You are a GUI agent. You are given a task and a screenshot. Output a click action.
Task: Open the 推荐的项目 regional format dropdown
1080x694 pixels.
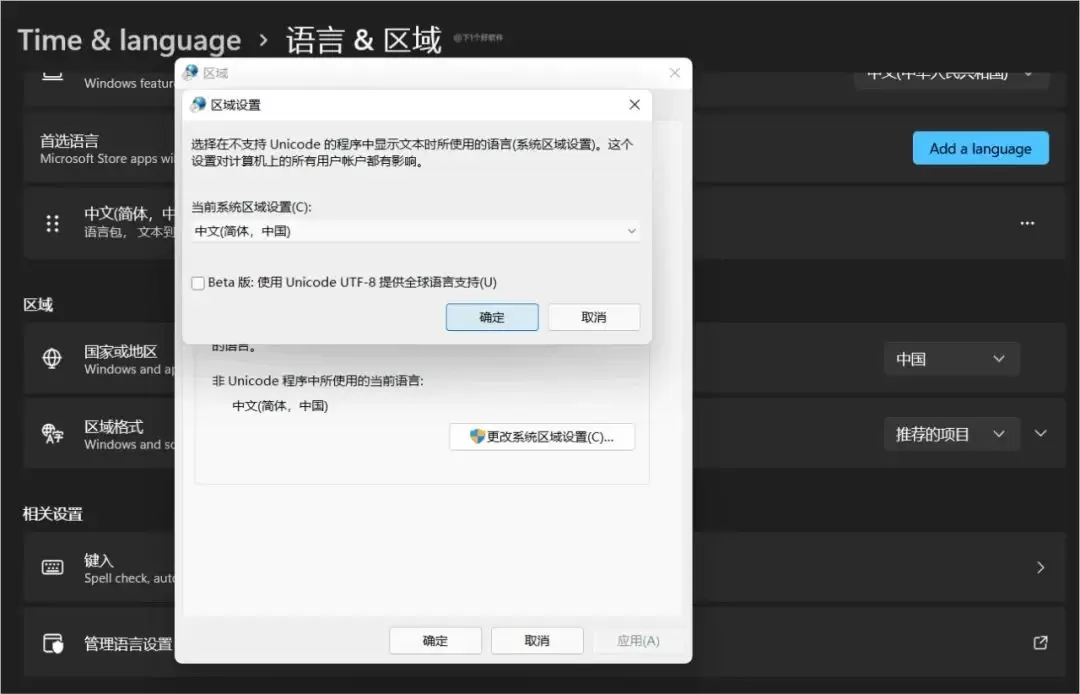[x=951, y=434]
